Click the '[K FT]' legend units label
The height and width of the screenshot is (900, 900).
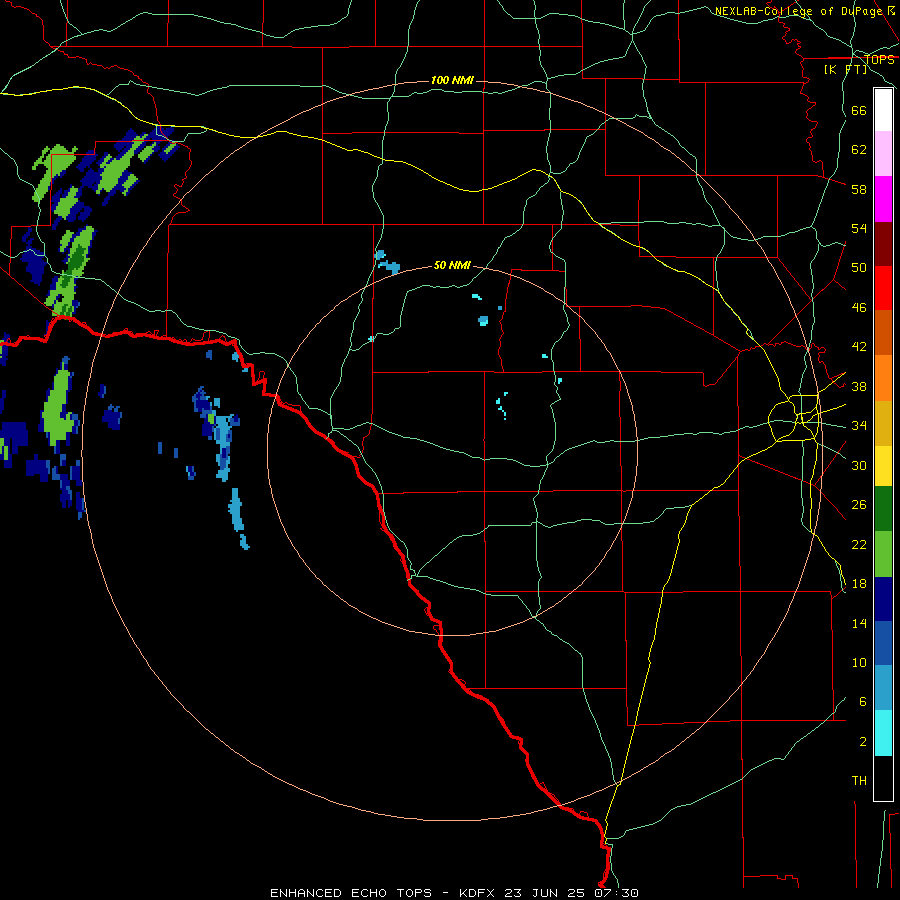pyautogui.click(x=845, y=69)
